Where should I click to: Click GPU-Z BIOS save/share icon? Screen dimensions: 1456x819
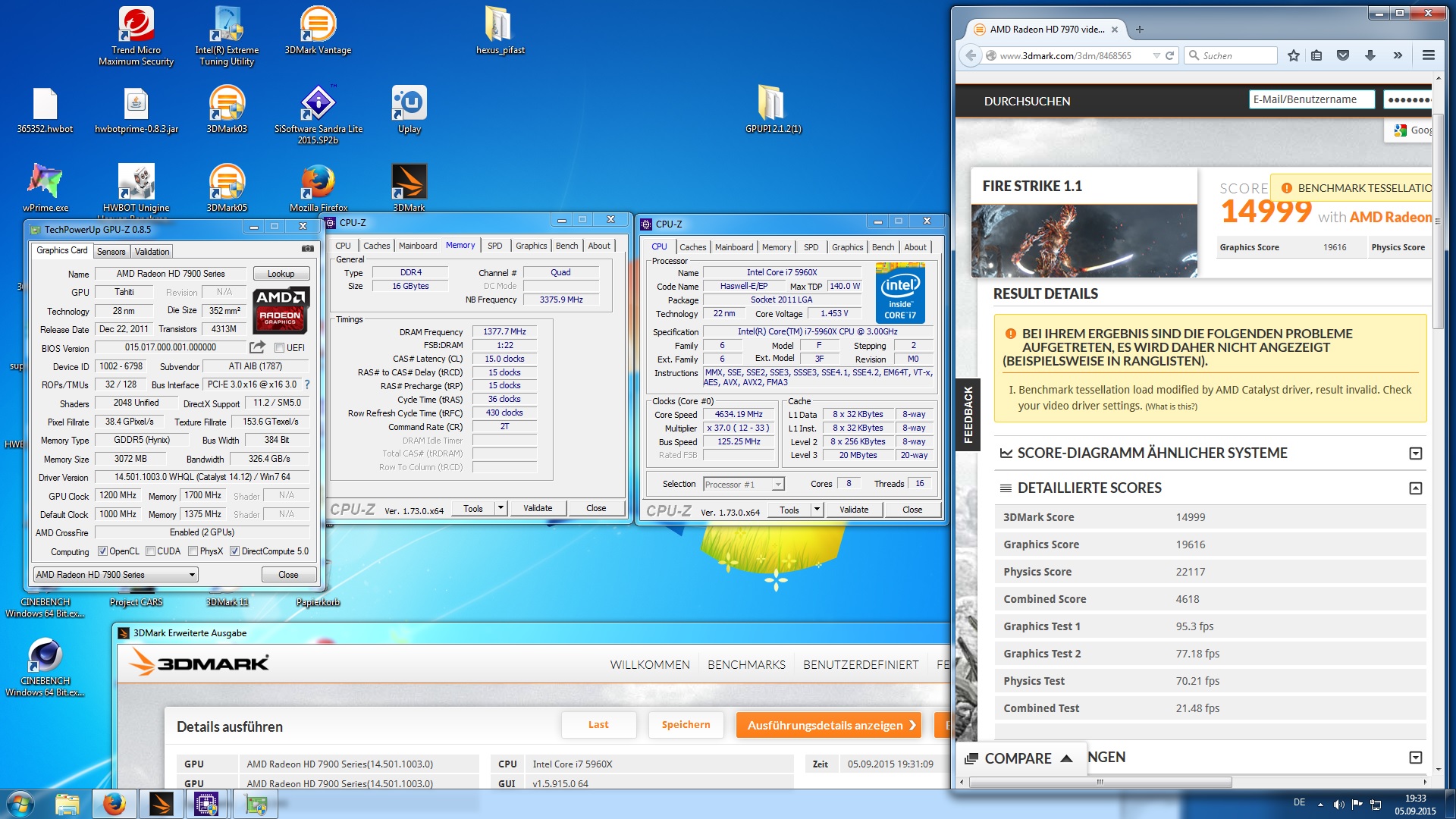point(258,347)
